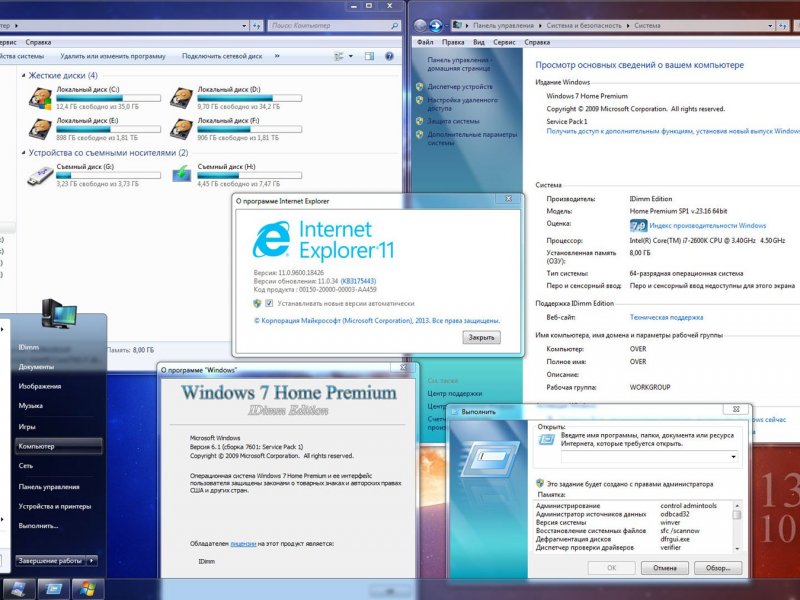Open the Сервис menu in System window
Viewport: 800px width, 600px height.
pyautogui.click(x=504, y=42)
